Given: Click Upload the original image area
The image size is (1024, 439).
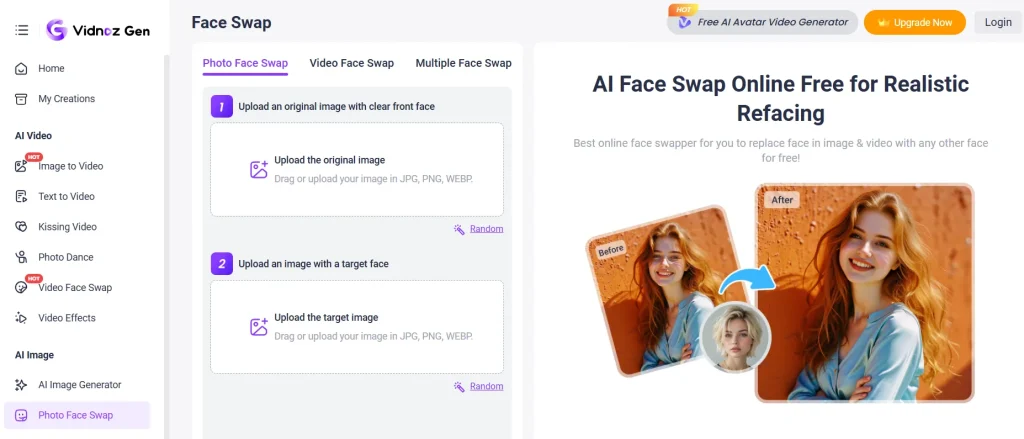Looking at the screenshot, I should point(357,169).
